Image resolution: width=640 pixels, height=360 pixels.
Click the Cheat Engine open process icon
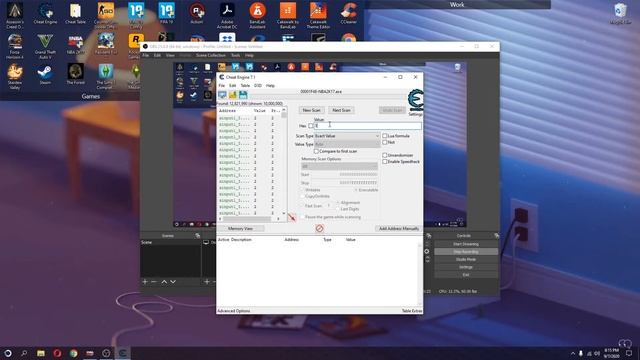click(x=222, y=95)
